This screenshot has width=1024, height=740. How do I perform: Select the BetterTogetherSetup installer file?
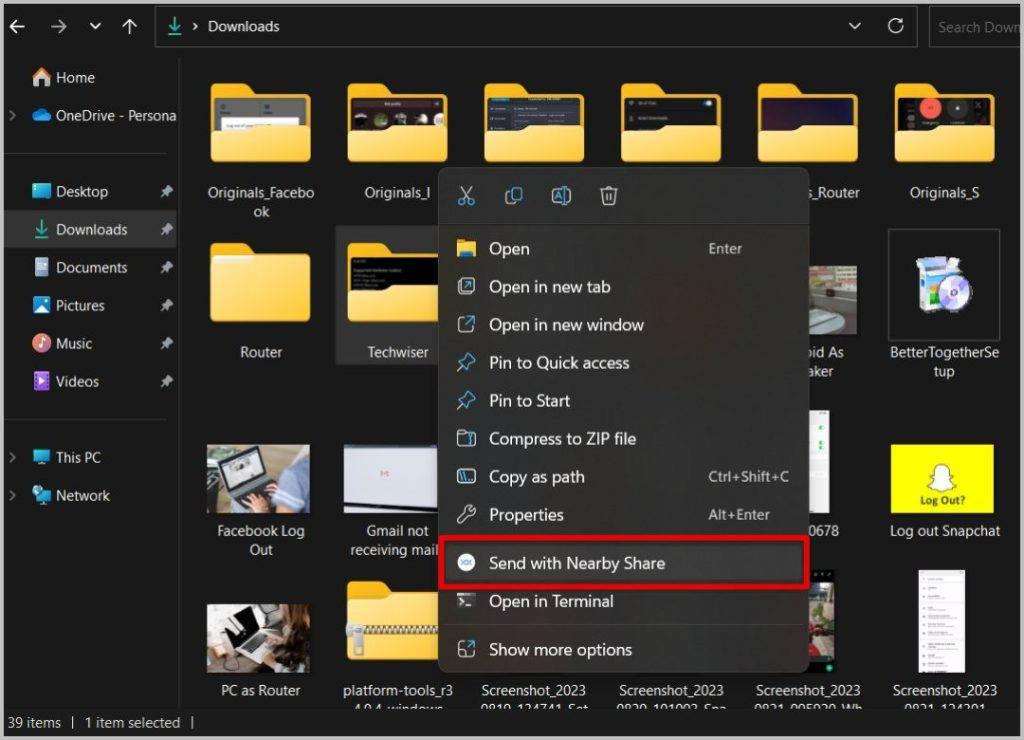[x=944, y=306]
